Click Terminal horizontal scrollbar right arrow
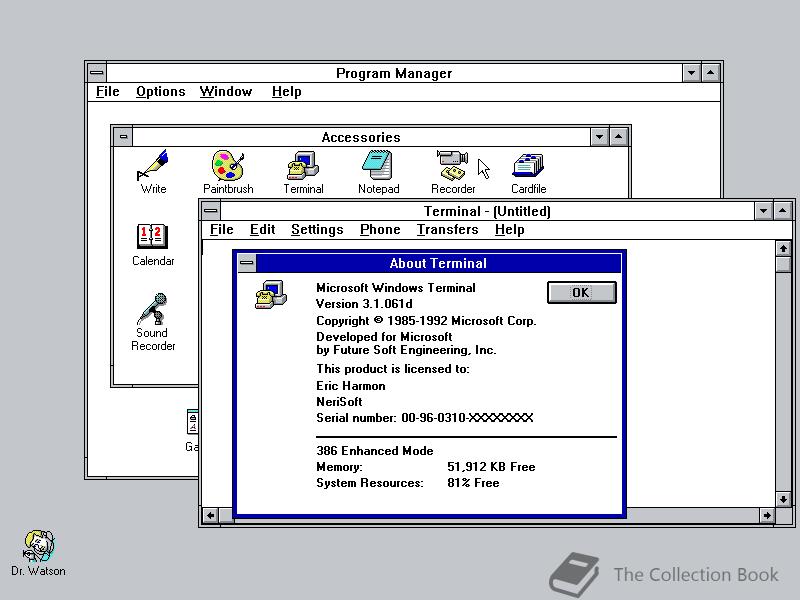 (767, 515)
